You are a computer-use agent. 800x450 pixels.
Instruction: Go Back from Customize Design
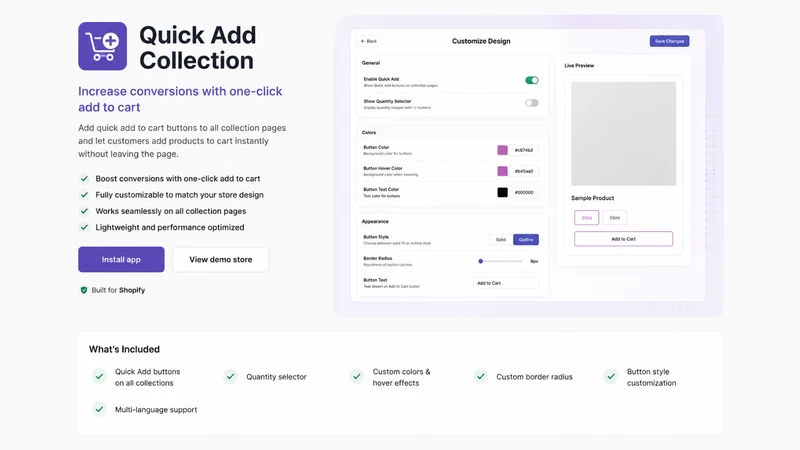click(369, 41)
